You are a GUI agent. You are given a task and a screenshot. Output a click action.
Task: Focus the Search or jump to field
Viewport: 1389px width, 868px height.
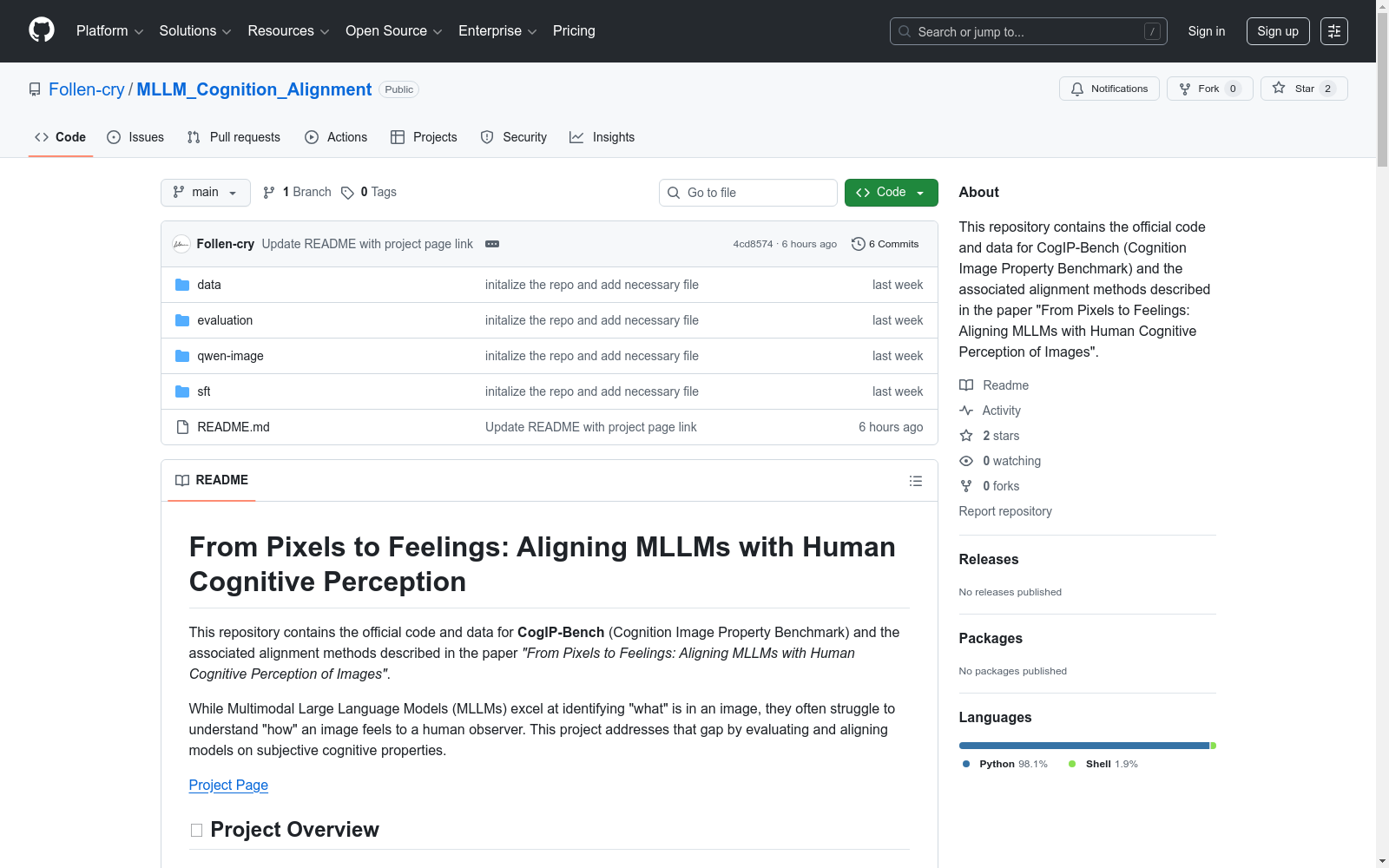point(1029,31)
